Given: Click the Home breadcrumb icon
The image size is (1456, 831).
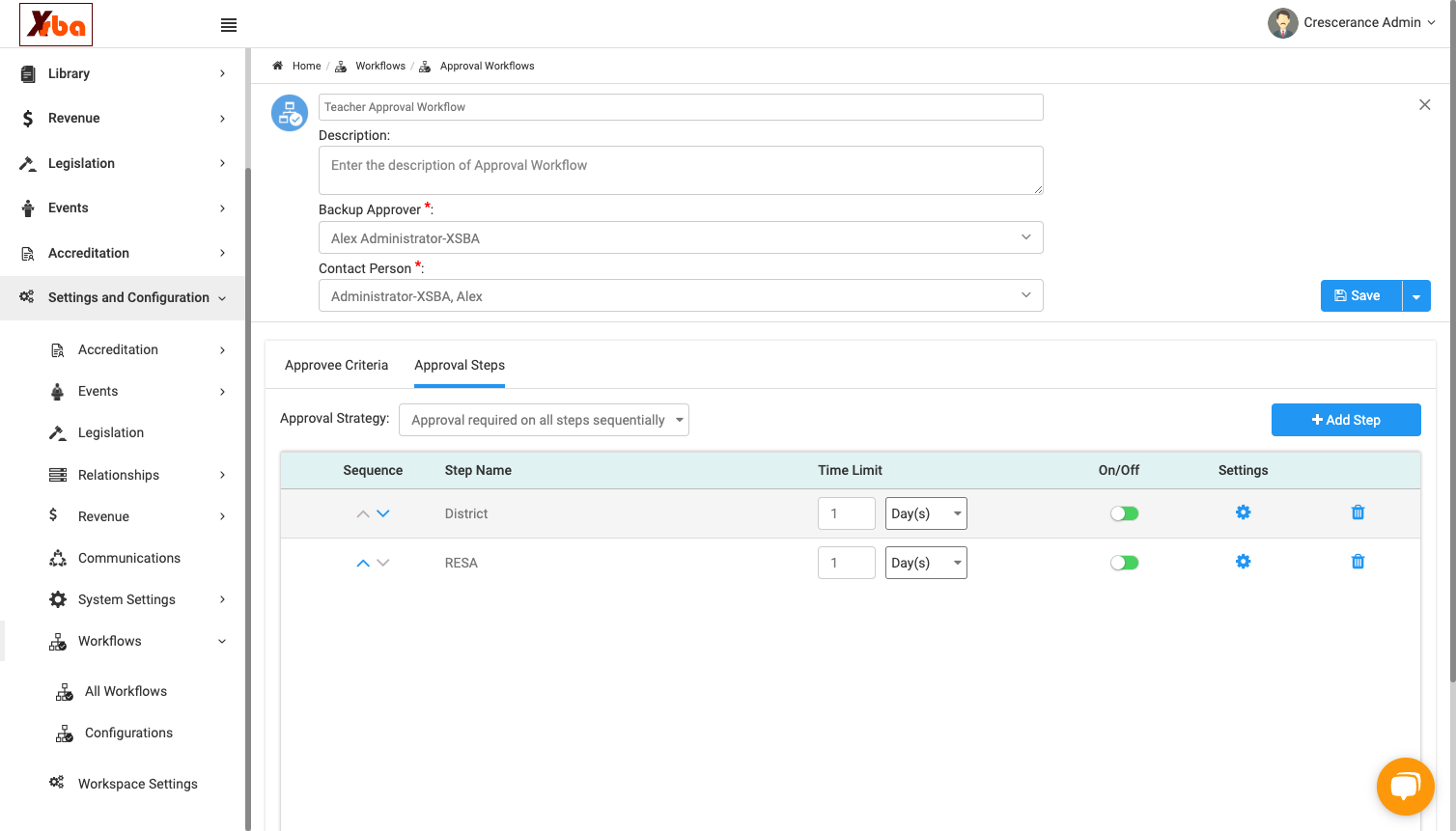Looking at the screenshot, I should (277, 66).
